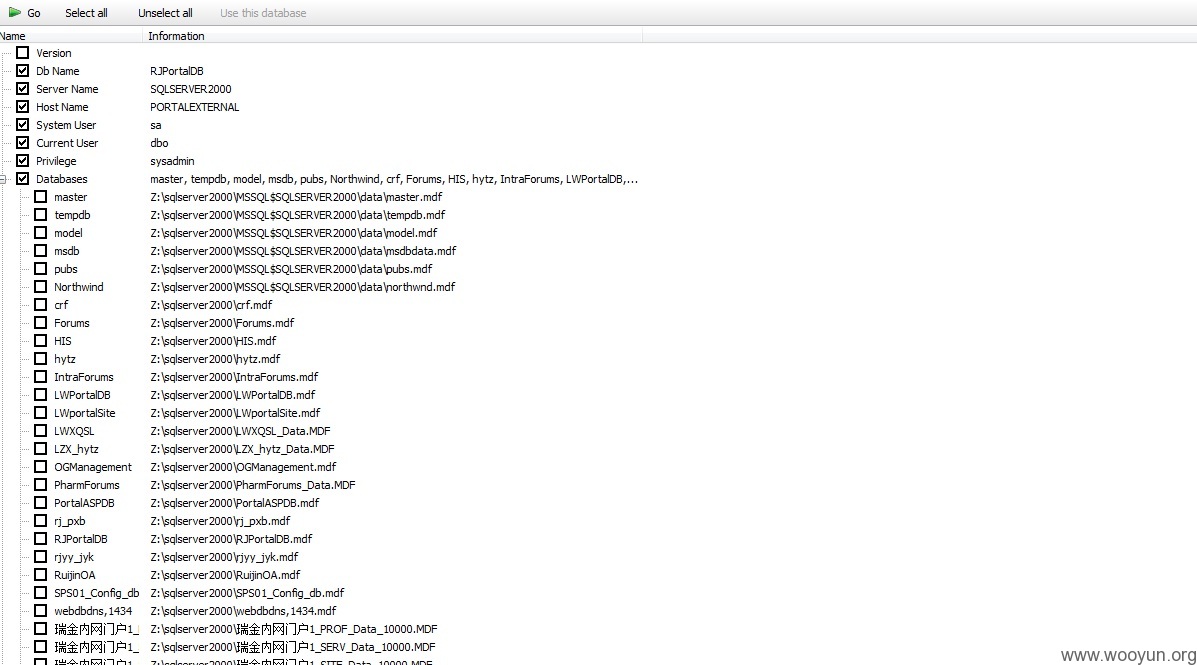Screen dimensions: 1197x665
Task: Check the Northwind database checkbox
Action: [40, 286]
